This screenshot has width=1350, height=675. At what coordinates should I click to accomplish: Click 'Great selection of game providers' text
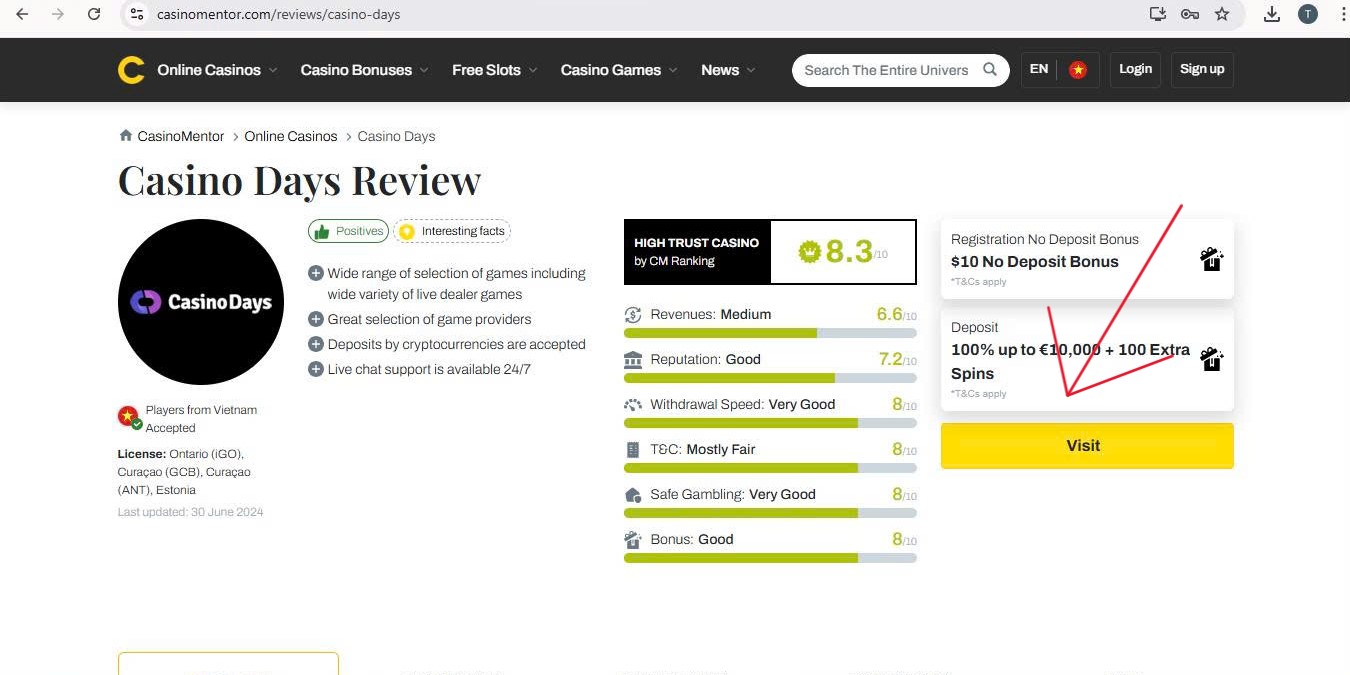click(x=429, y=319)
